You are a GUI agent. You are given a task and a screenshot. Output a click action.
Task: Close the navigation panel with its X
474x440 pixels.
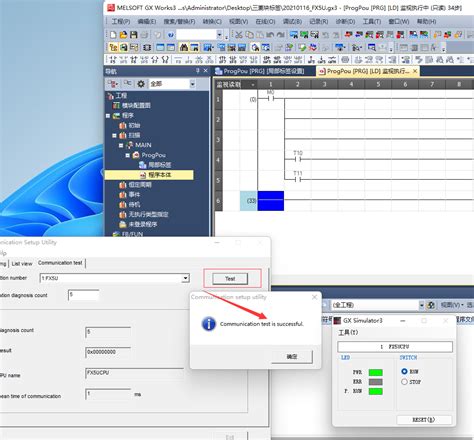pos(206,71)
